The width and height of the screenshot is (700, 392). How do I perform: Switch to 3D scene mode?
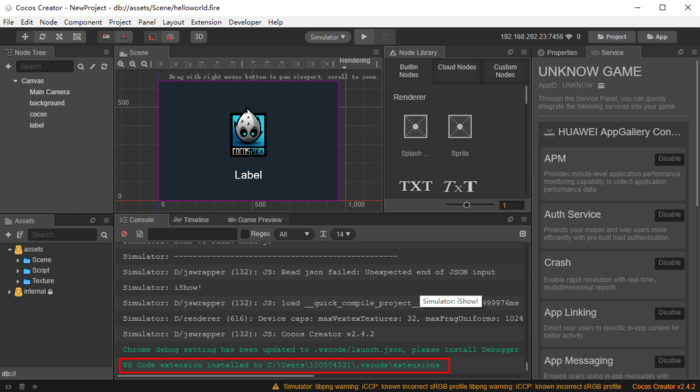(199, 37)
